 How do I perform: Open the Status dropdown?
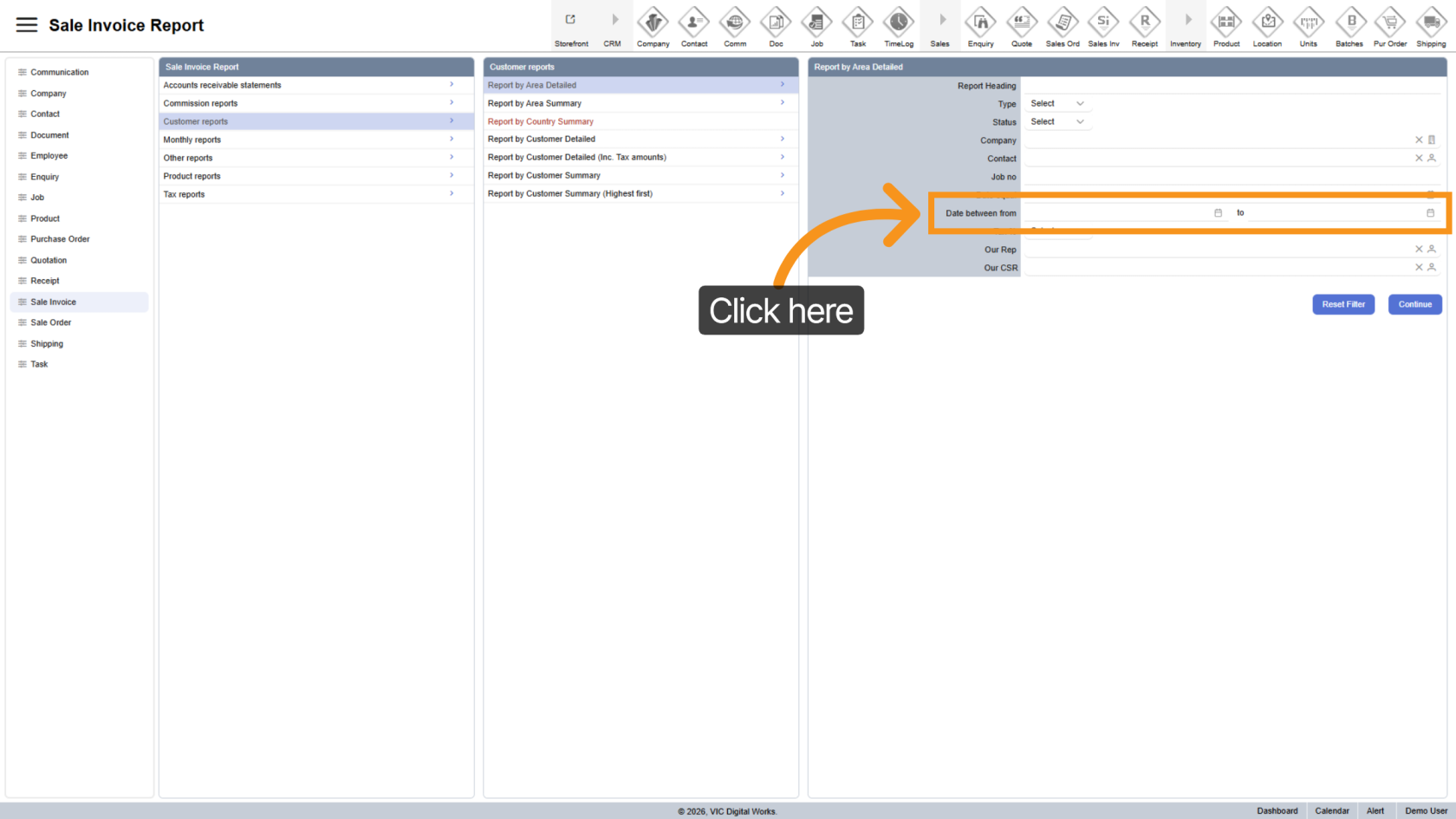tap(1056, 122)
